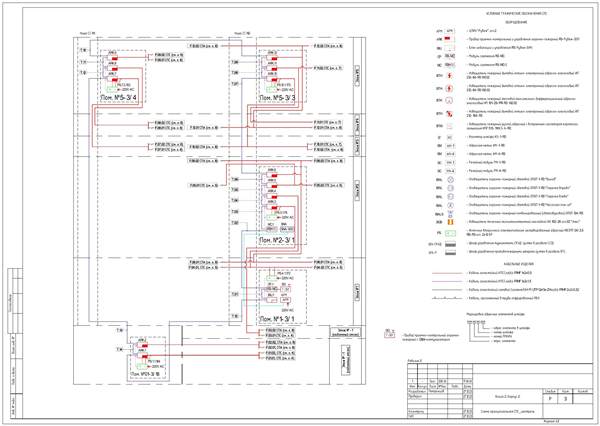Image resolution: width=600 pixels, height=426 pixels.
Task: Select the upper dark grey bar legend symbol
Action: point(450,243)
